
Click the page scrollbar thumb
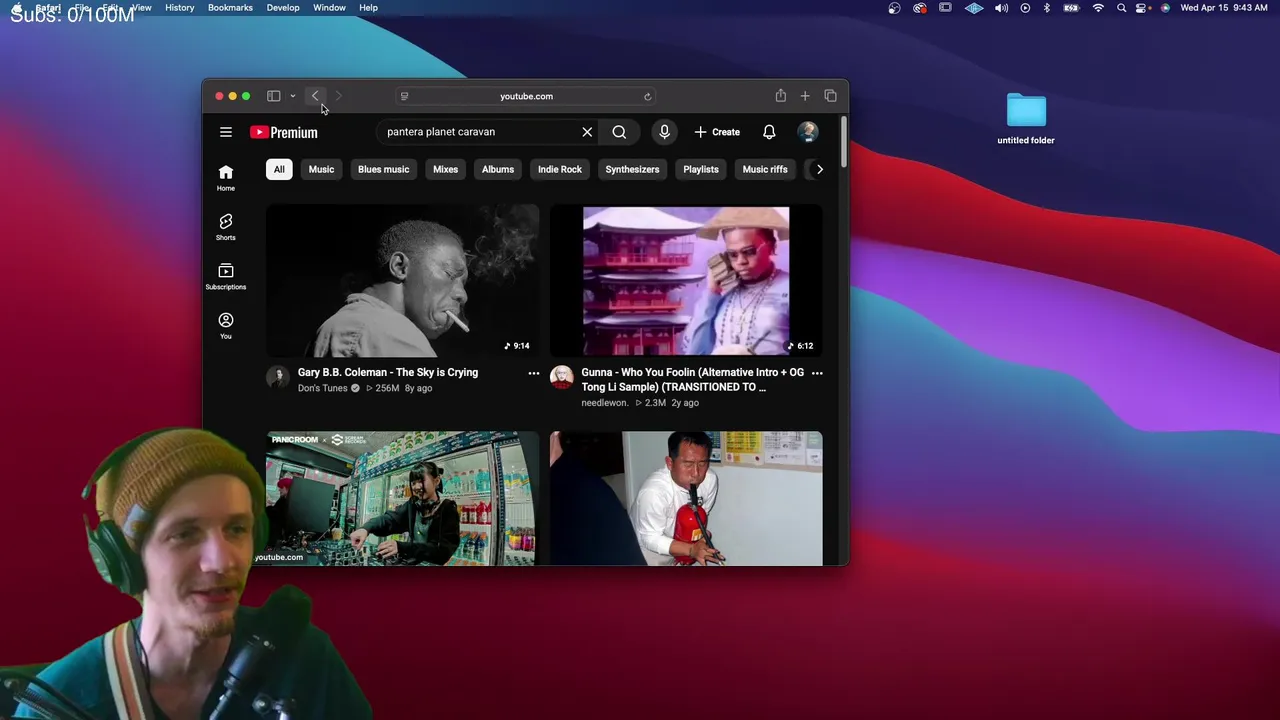[844, 141]
